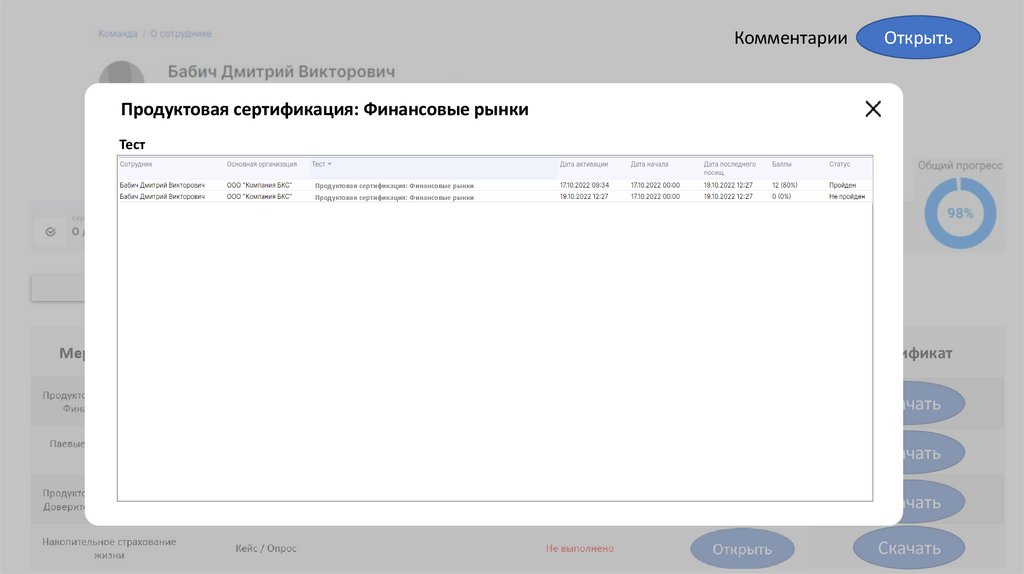Click the Команда breadcrumb link

[118, 33]
